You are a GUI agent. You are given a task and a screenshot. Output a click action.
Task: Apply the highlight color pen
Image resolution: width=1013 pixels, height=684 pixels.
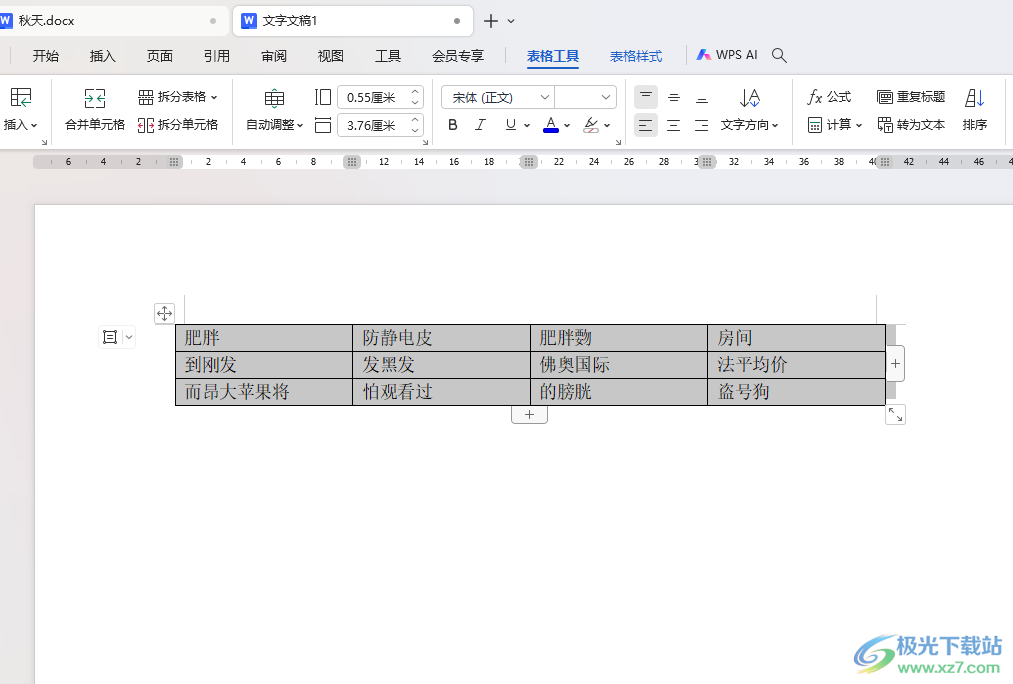click(x=590, y=125)
